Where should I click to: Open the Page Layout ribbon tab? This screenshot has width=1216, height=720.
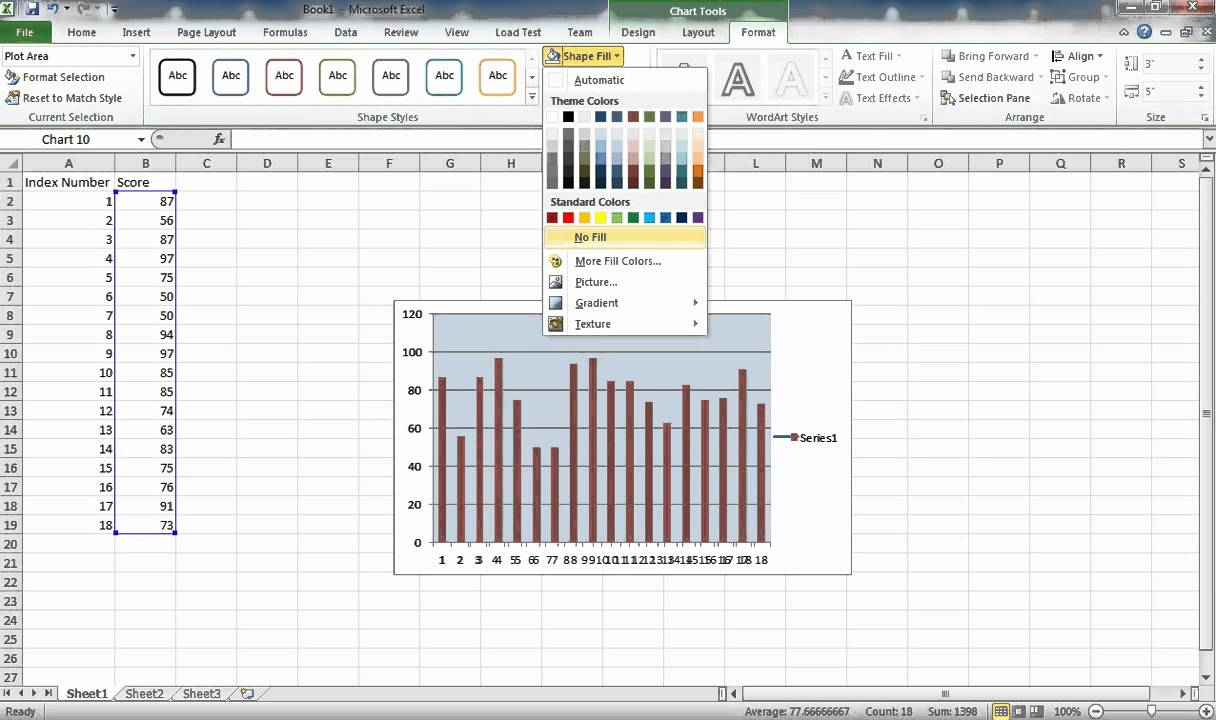pyautogui.click(x=206, y=32)
